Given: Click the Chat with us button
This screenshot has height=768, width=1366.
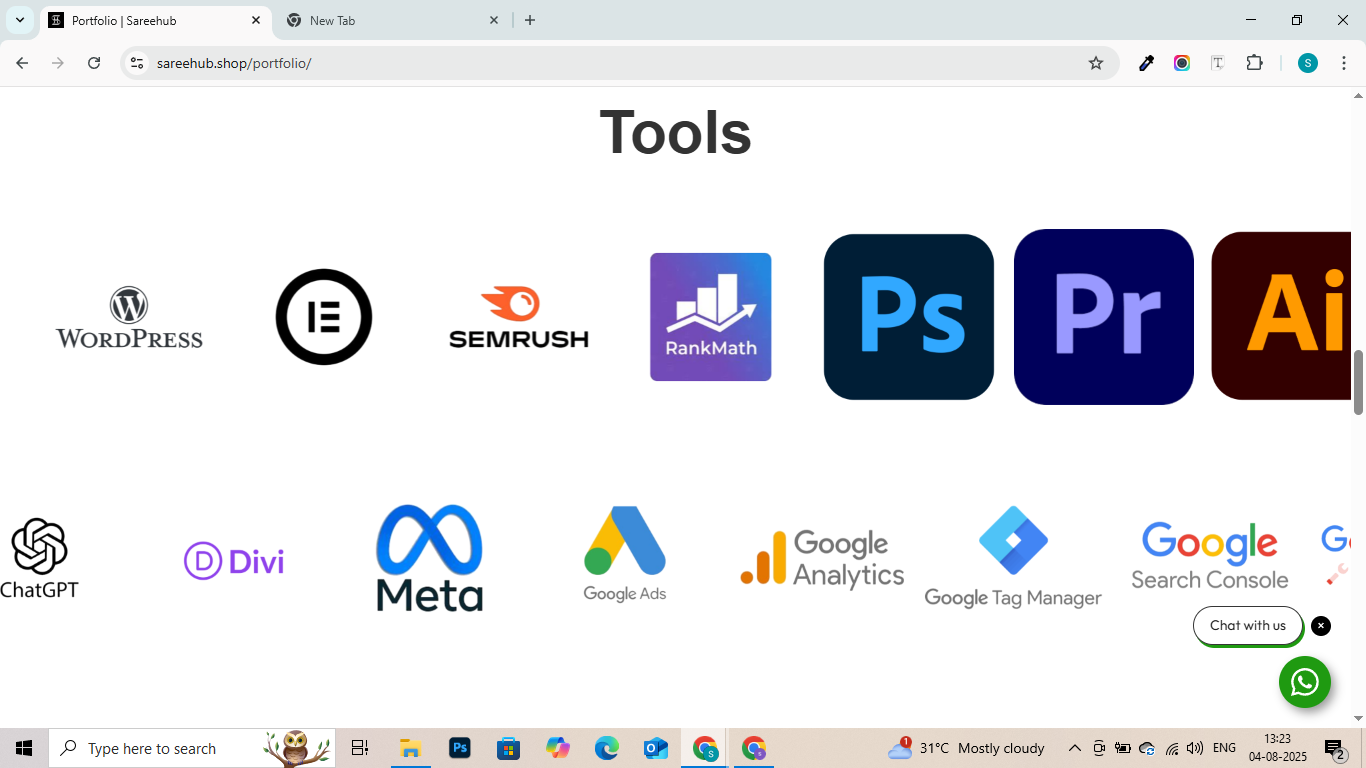Looking at the screenshot, I should 1247,626.
